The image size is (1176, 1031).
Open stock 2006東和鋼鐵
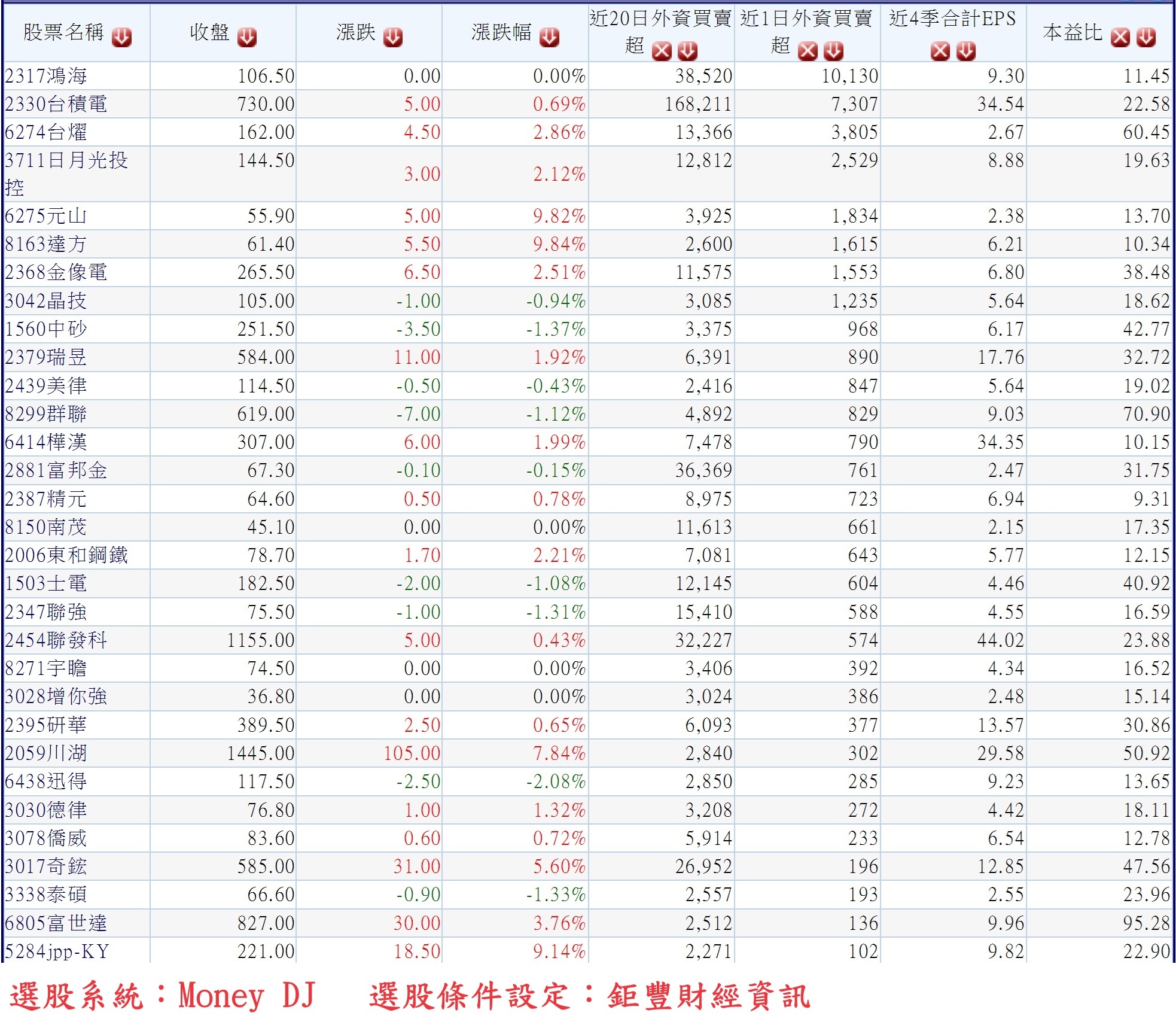point(66,555)
